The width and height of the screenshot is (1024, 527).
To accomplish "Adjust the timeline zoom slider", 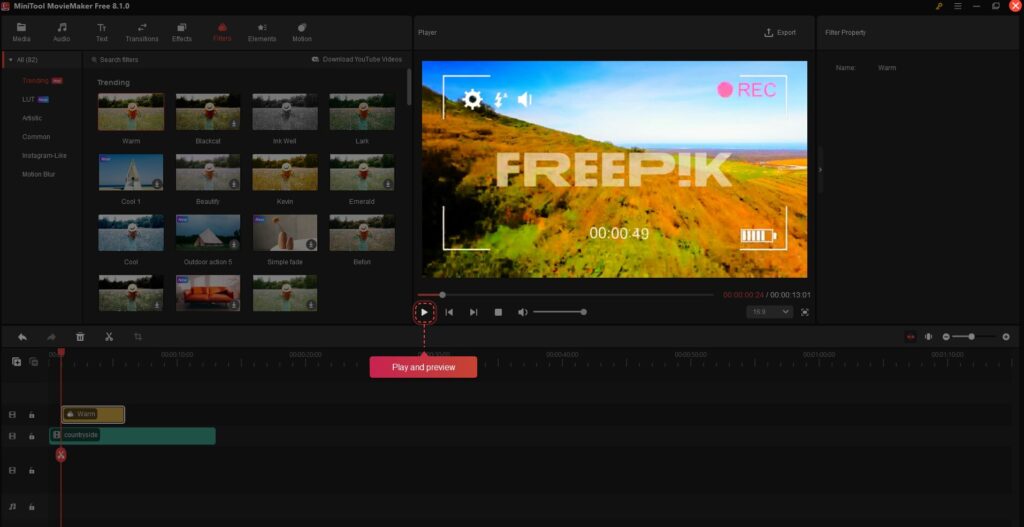I will coord(974,337).
